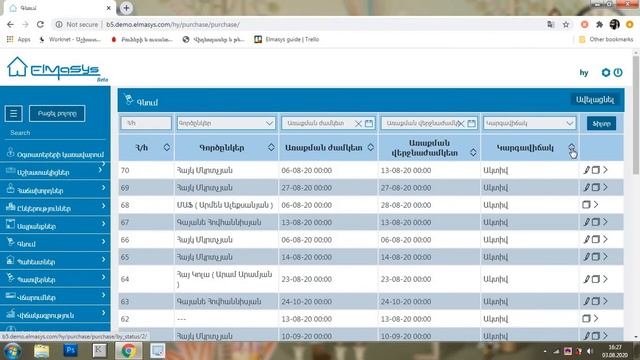
Task: Click the settings gear icon in header
Action: click(606, 73)
